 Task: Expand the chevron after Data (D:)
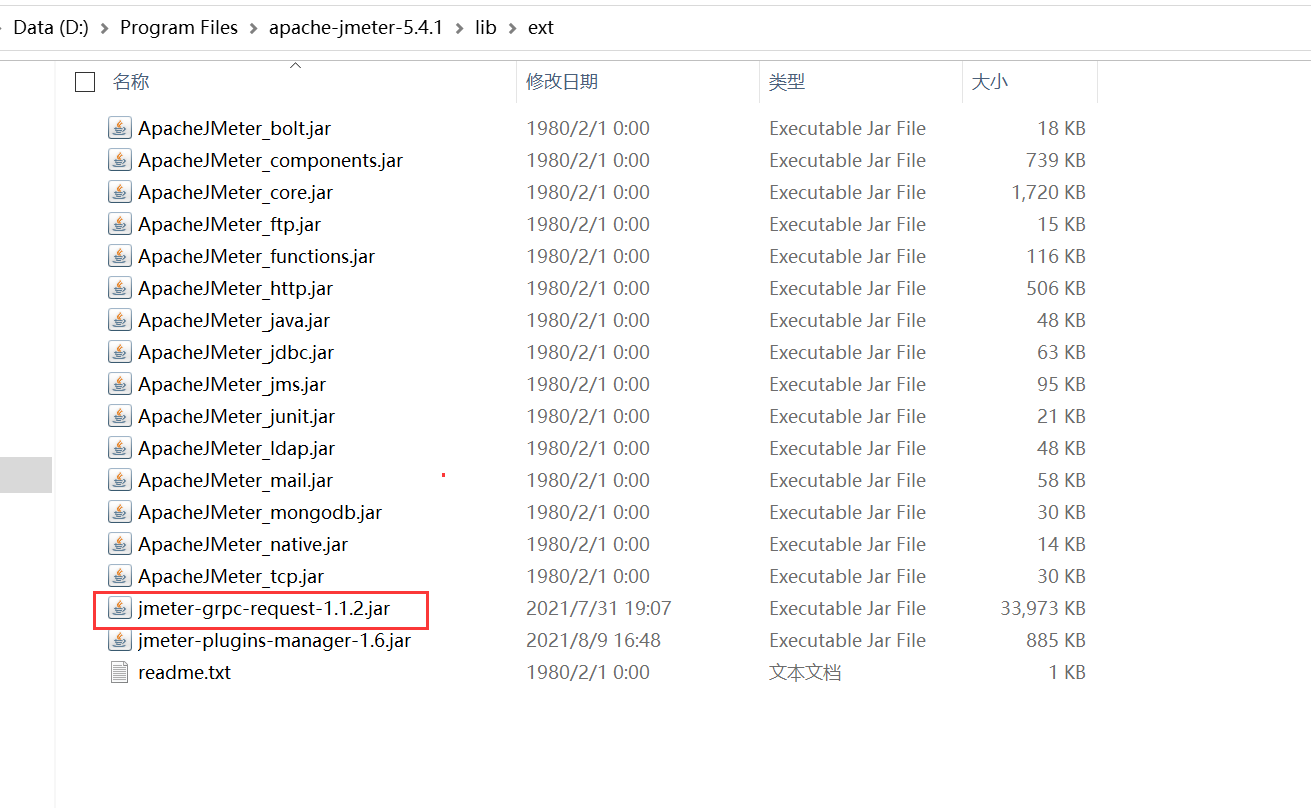[x=104, y=28]
